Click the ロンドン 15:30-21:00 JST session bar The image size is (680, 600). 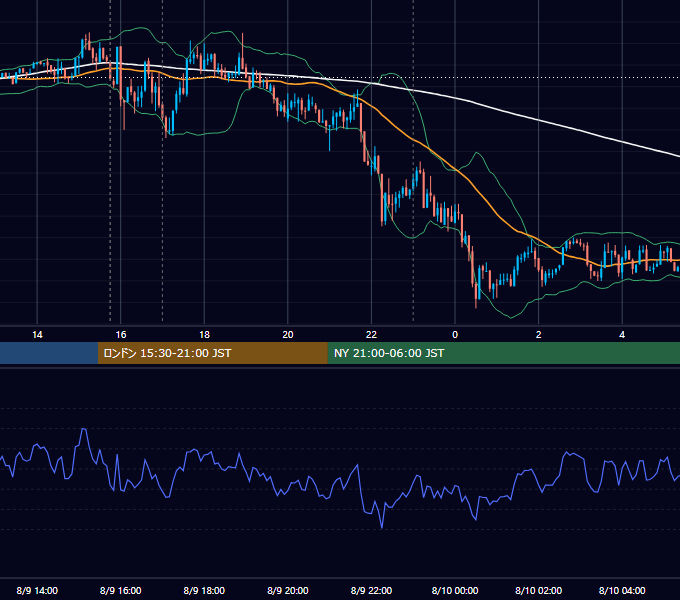pyautogui.click(x=212, y=353)
